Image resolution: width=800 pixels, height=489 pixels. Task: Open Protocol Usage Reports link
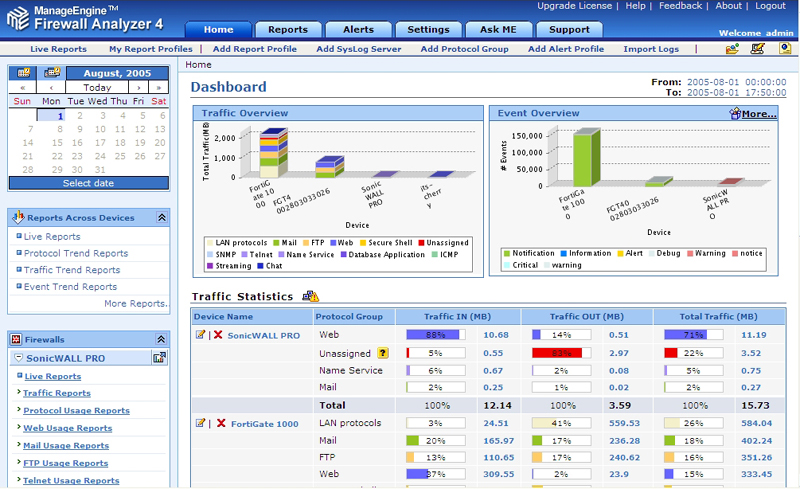tap(77, 410)
